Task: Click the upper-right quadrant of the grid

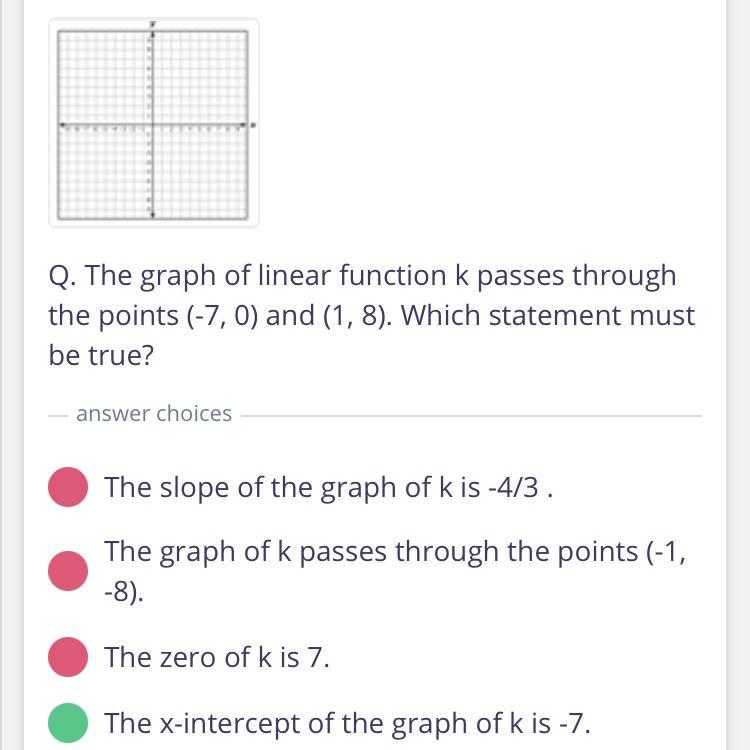Action: coord(200,78)
